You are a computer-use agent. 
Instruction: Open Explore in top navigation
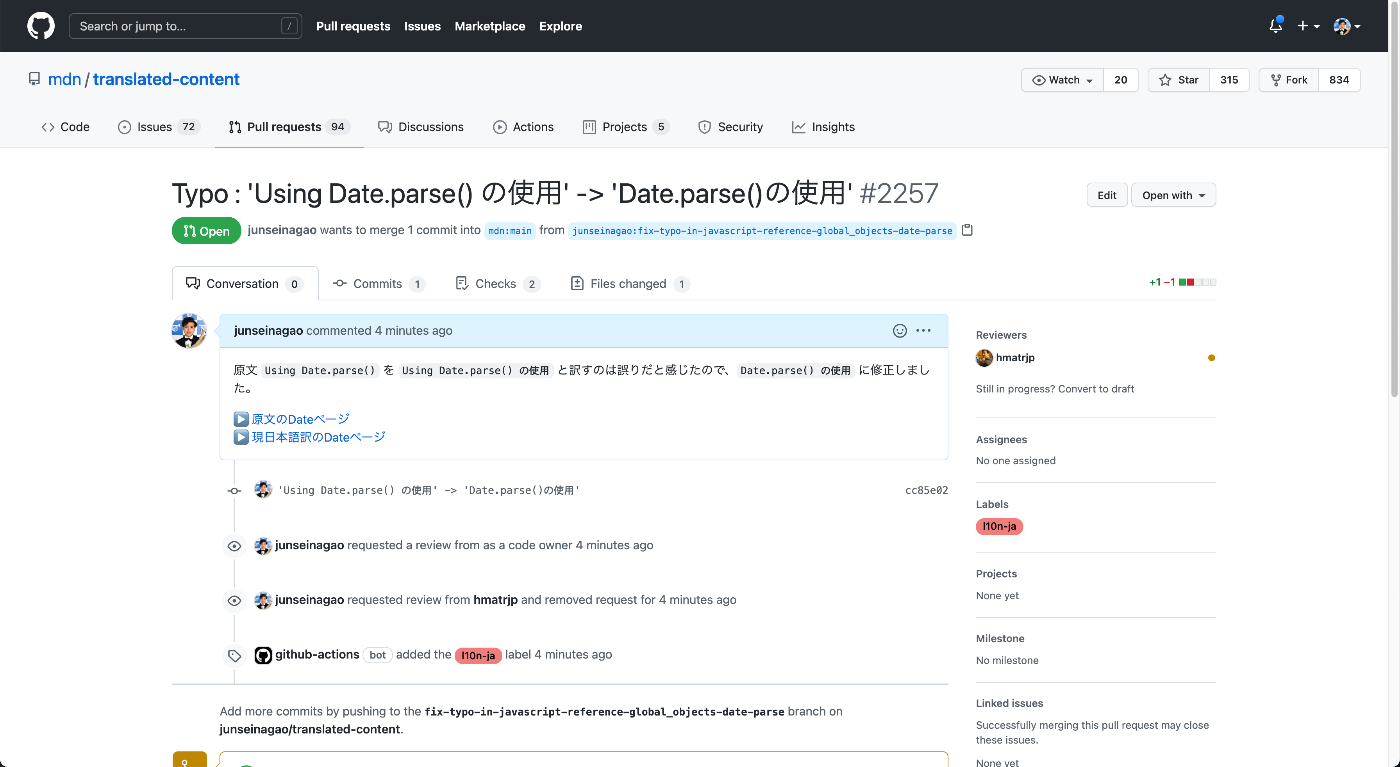[x=560, y=26]
